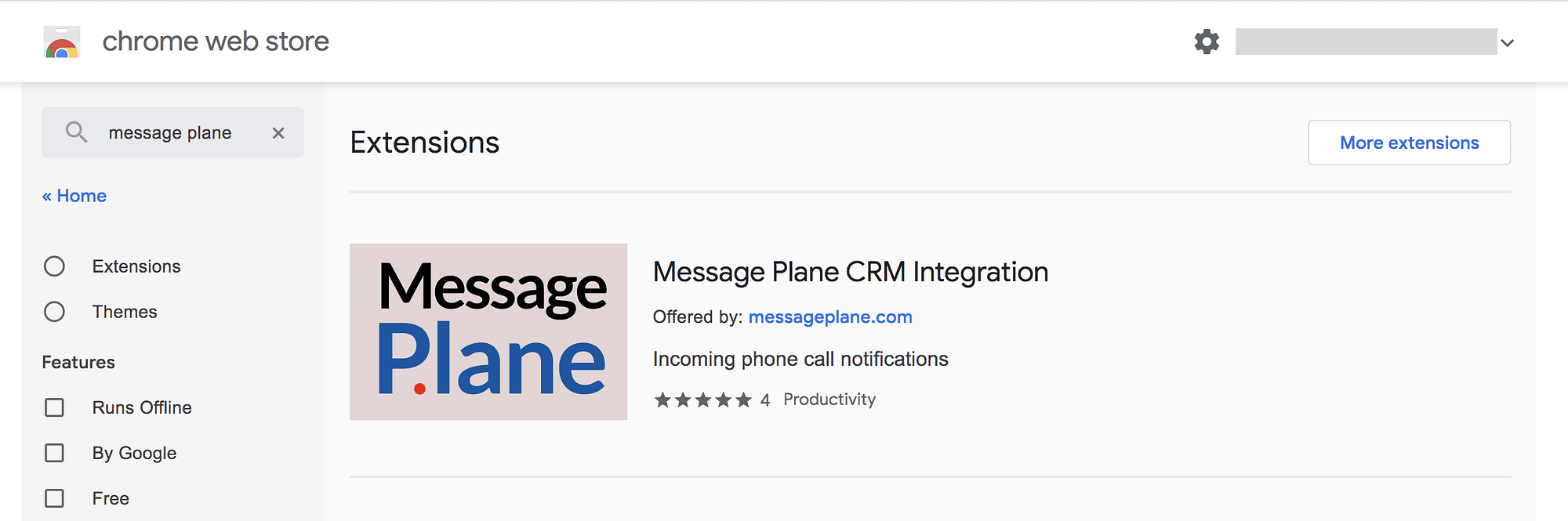1568x521 pixels.
Task: Enable the Runs Offline checkbox
Action: 54,407
